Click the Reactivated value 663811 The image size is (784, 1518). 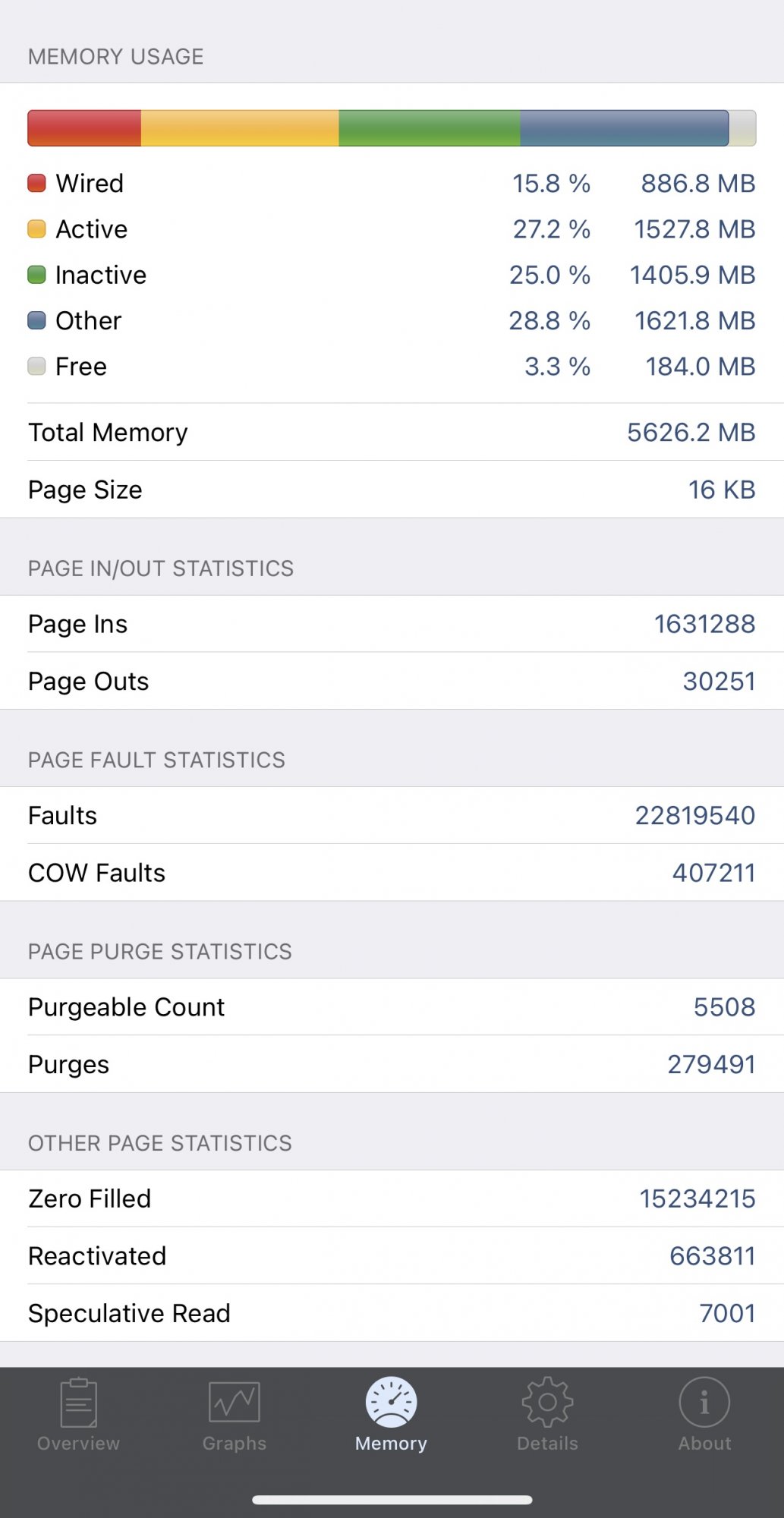coord(712,1256)
